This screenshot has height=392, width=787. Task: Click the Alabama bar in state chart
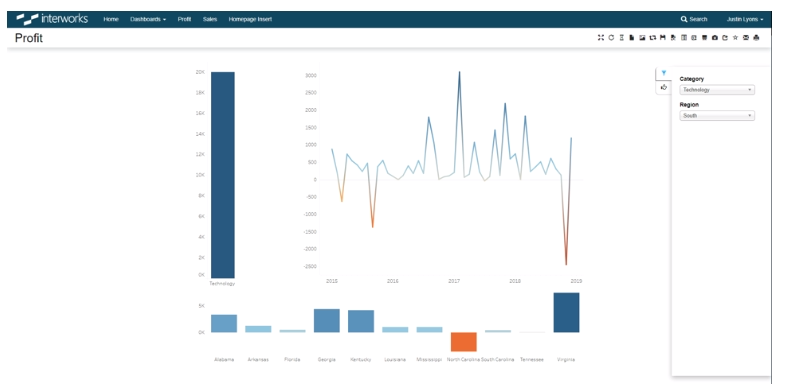[x=224, y=323]
